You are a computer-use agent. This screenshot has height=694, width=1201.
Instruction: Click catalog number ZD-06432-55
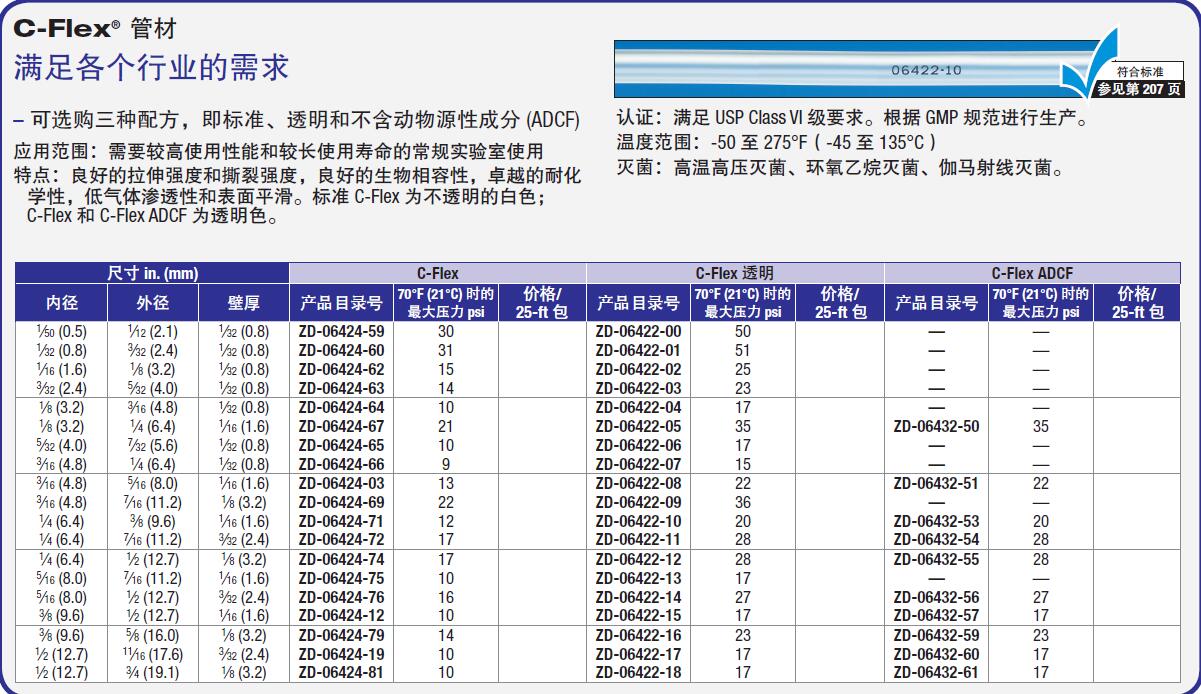(936, 559)
